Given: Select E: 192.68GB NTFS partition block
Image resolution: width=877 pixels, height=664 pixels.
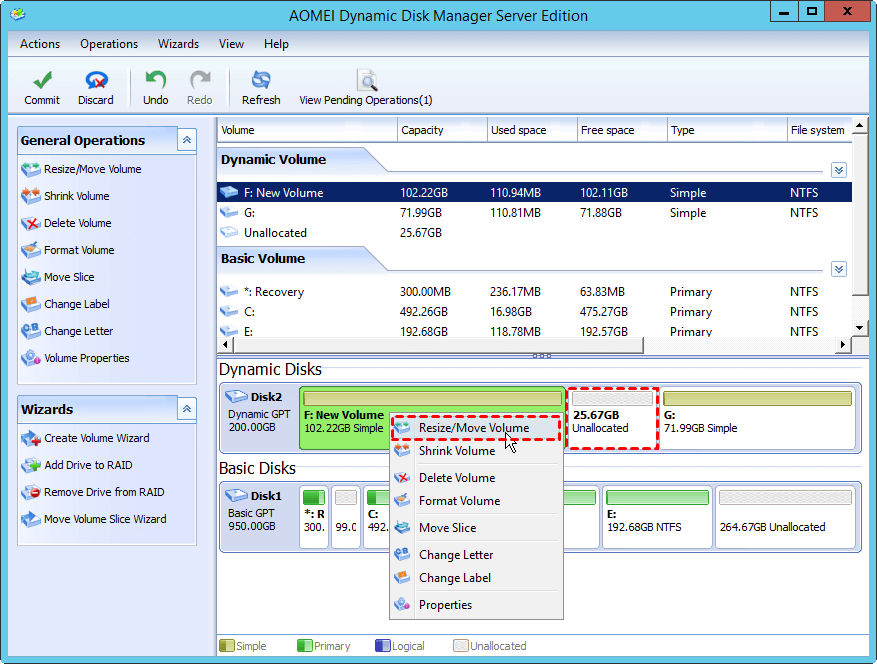Looking at the screenshot, I should (657, 517).
